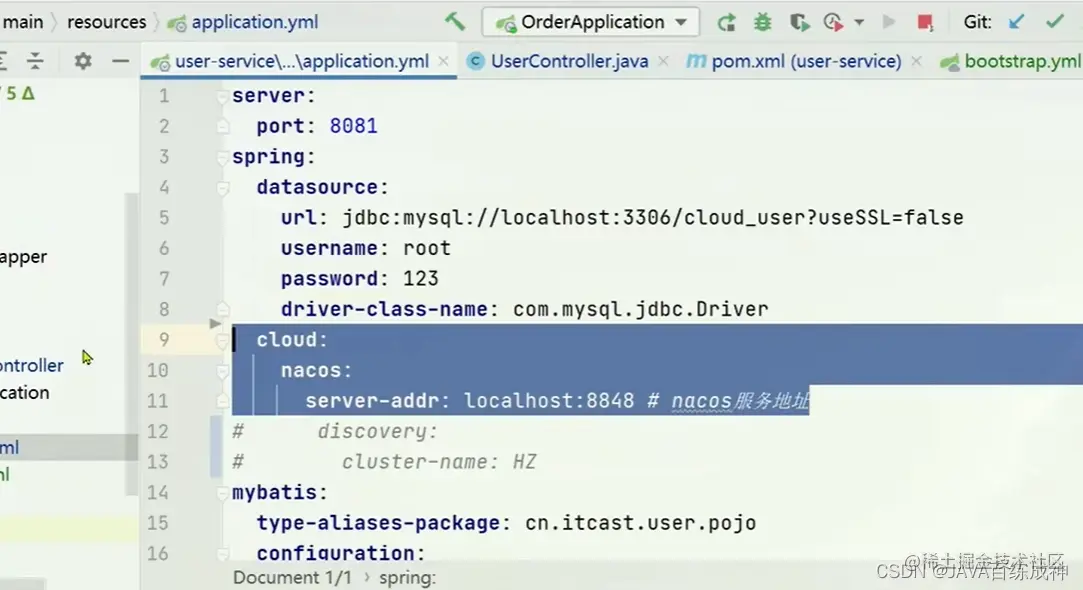Click the greyed Resume play icon

click(x=889, y=22)
